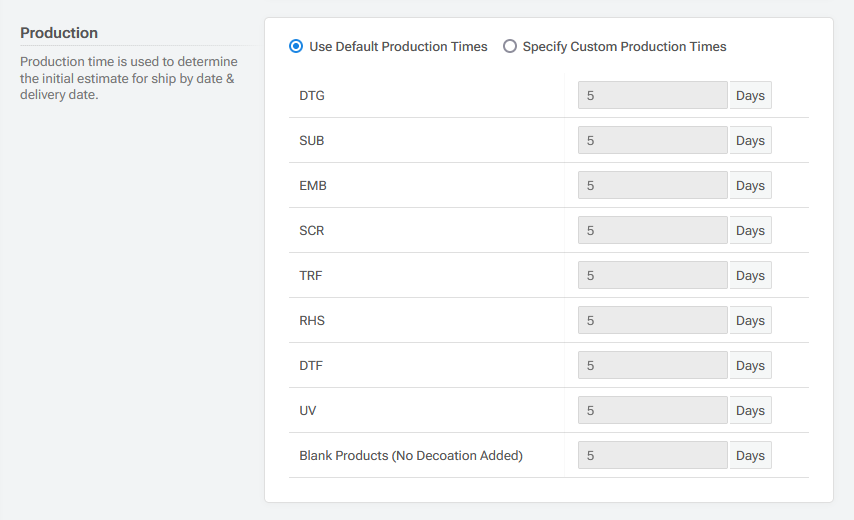
Task: Click the TRF row label
Action: (310, 276)
